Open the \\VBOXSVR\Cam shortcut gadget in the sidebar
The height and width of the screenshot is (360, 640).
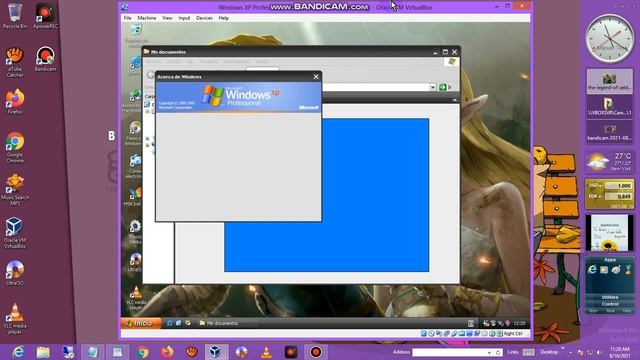coord(610,107)
